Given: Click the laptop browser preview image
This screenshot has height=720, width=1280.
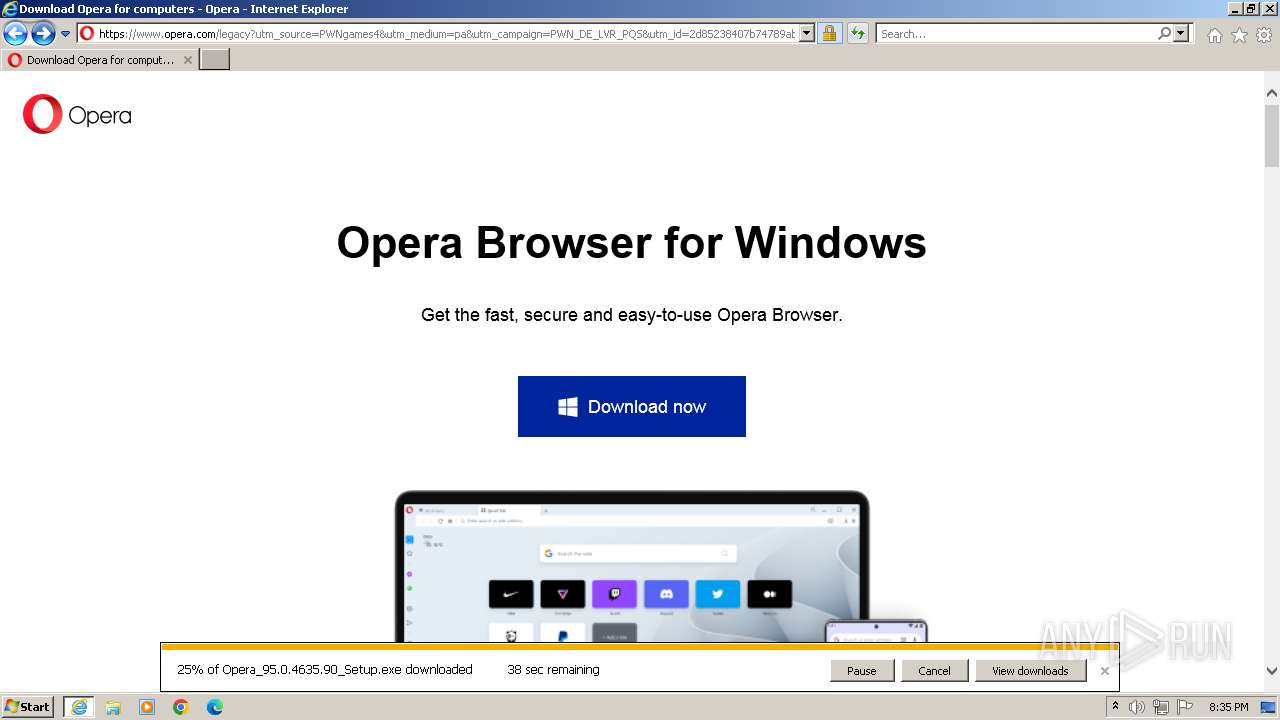Looking at the screenshot, I should [x=632, y=567].
